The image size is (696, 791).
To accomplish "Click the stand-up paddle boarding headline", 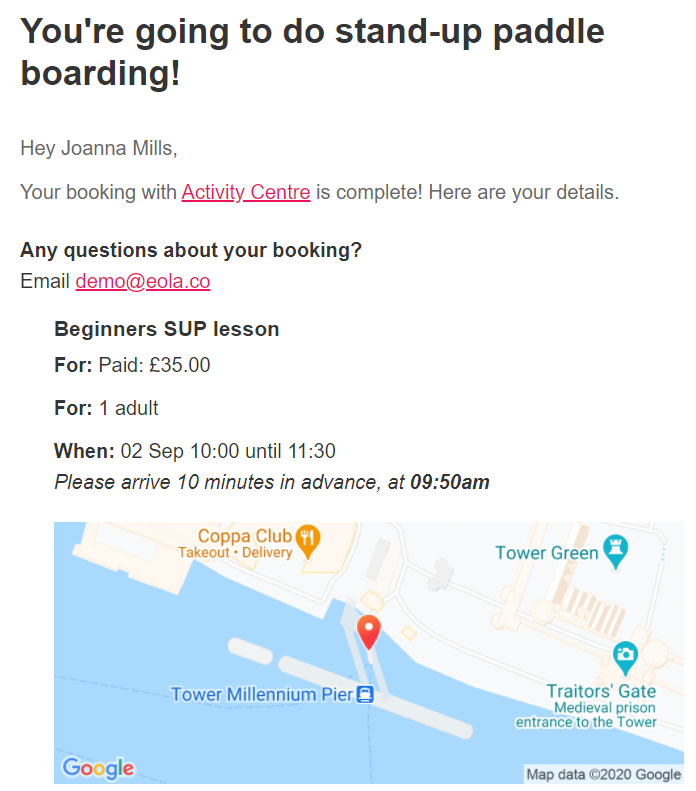I will point(312,52).
